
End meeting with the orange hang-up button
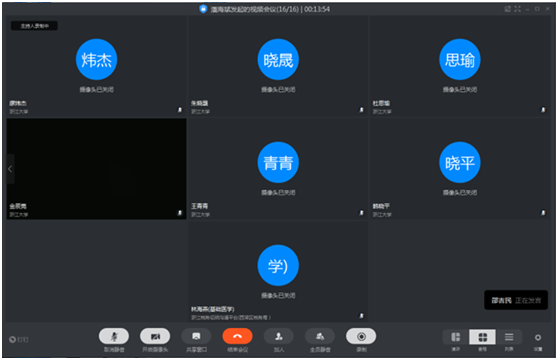coord(237,336)
